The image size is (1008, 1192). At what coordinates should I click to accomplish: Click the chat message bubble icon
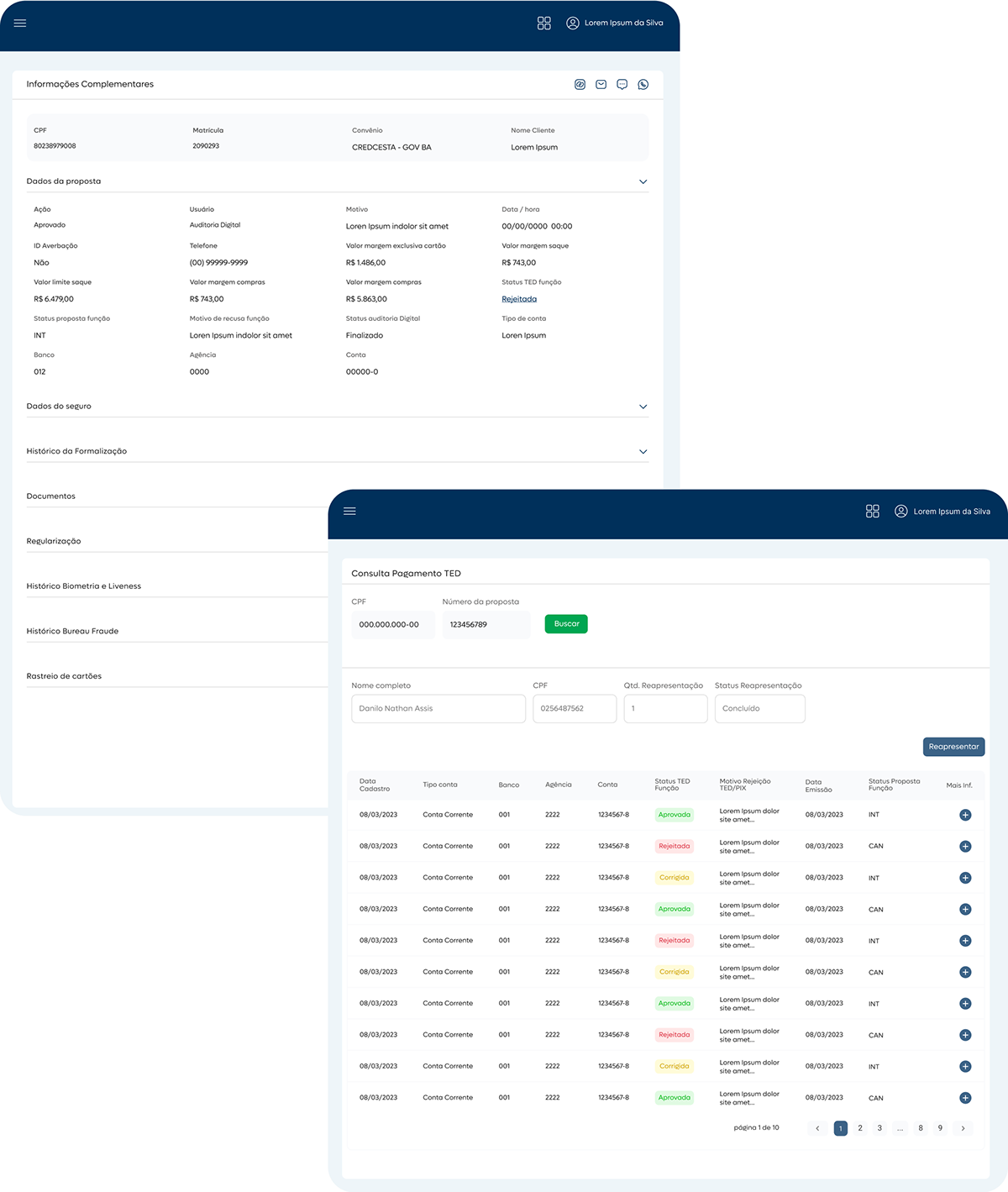click(622, 84)
